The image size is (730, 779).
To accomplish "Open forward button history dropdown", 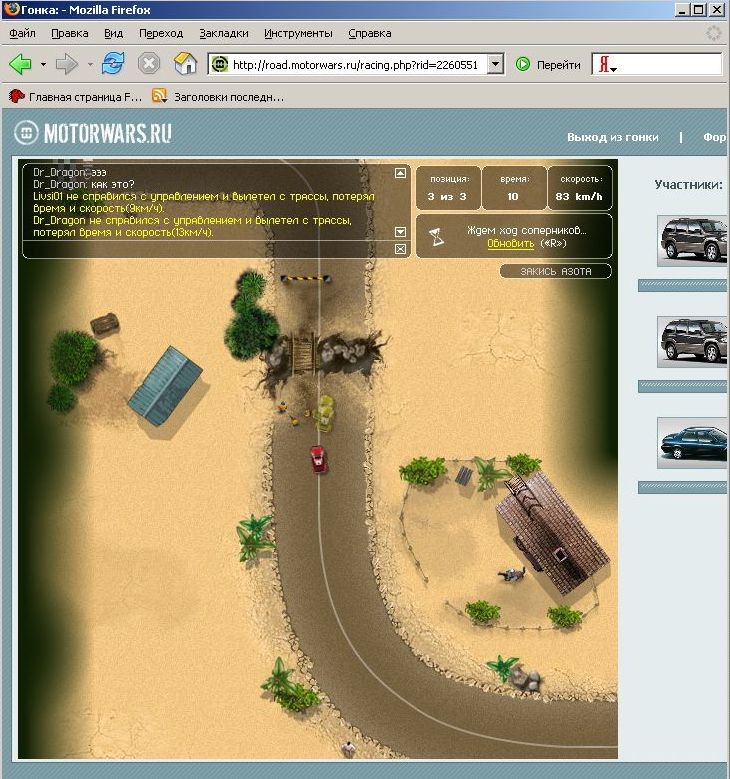I will point(90,64).
